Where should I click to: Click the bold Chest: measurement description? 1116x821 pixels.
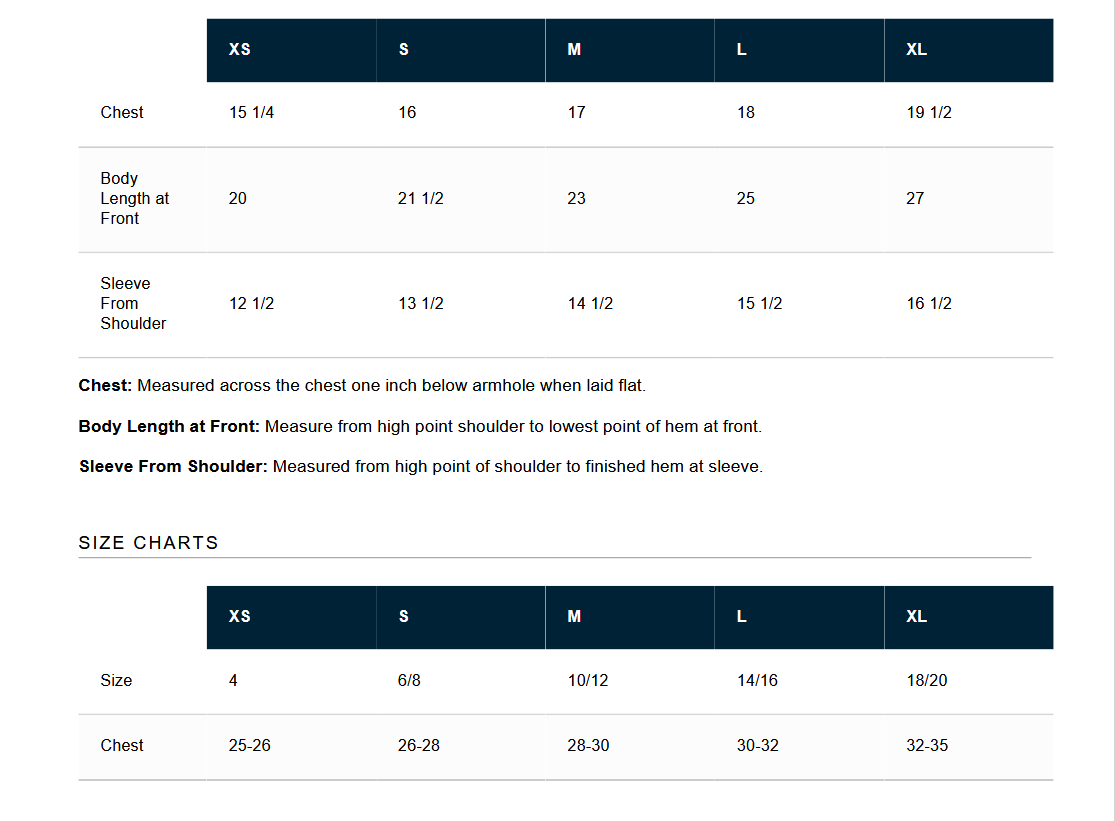tap(105, 385)
